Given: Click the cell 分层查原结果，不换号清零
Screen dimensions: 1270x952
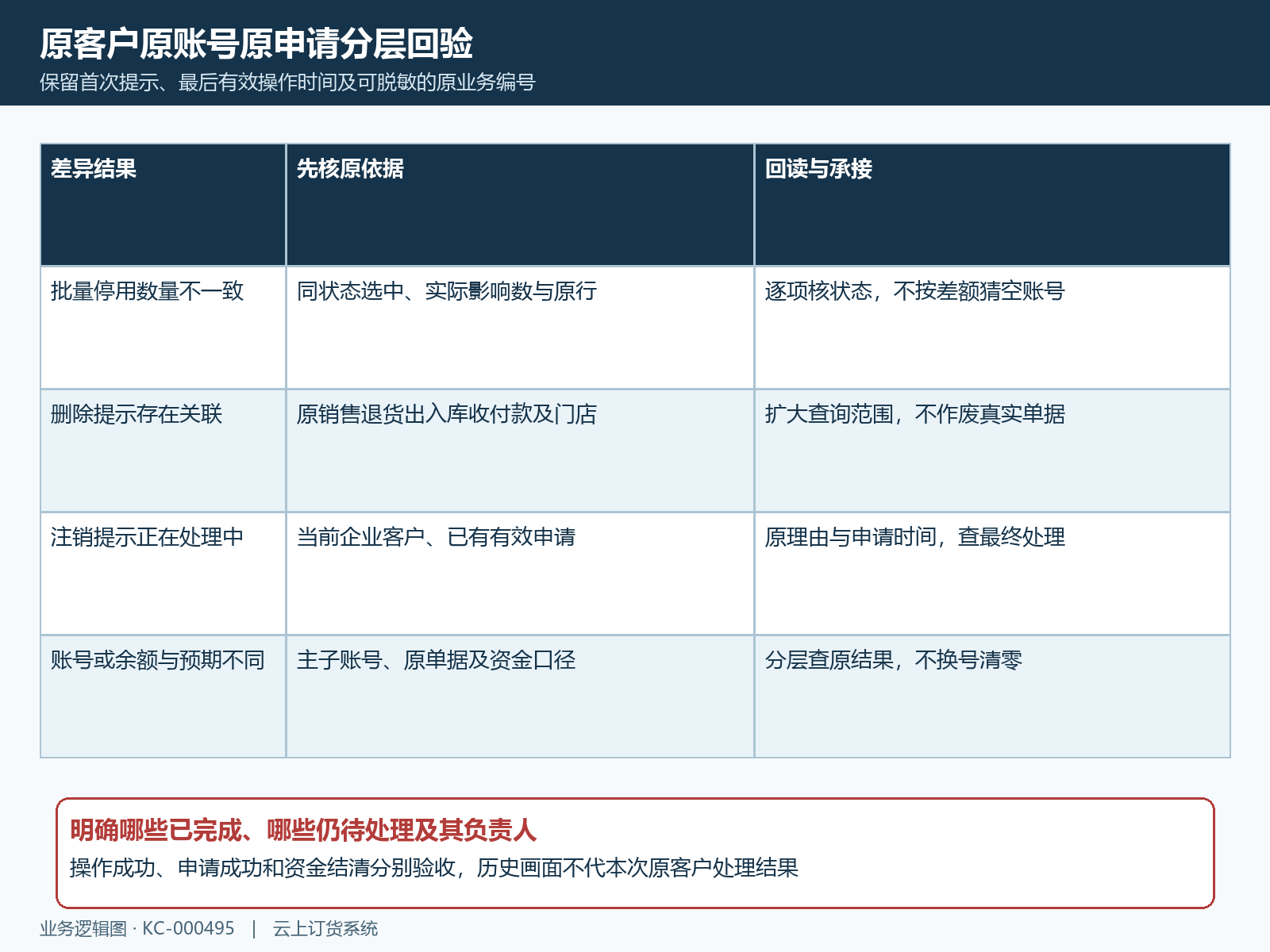Looking at the screenshot, I should (992, 697).
